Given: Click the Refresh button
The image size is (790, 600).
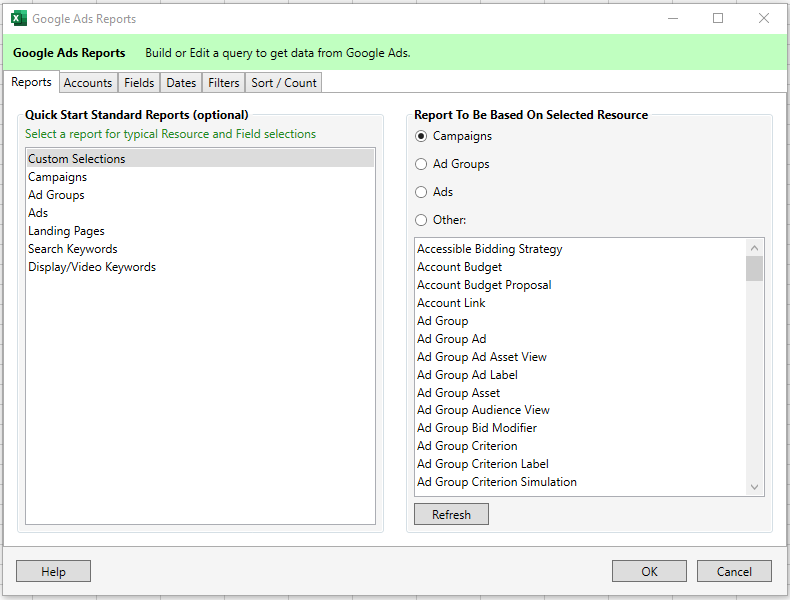Looking at the screenshot, I should click(451, 514).
